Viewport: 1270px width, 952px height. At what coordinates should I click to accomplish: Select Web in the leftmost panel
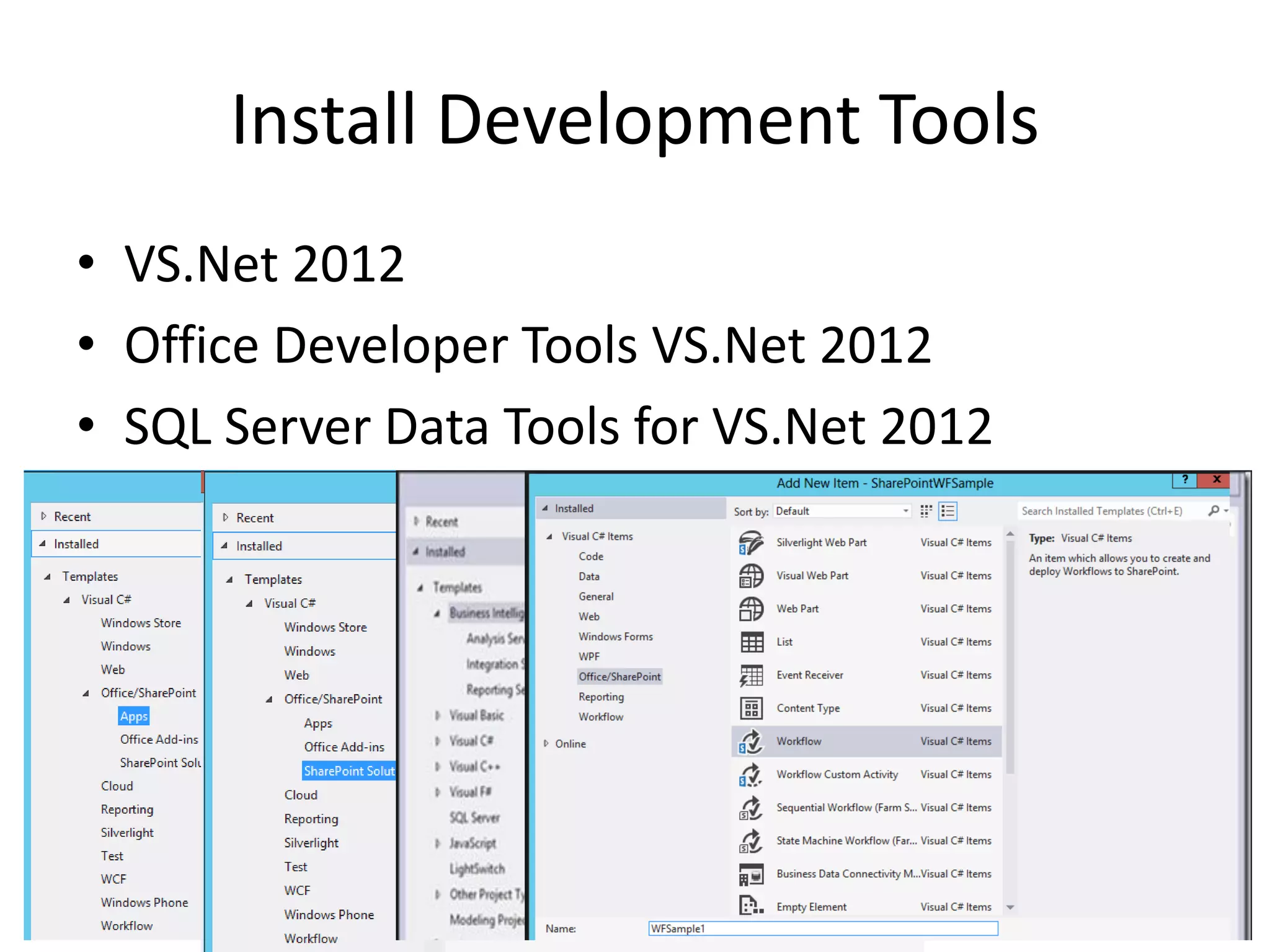coord(113,670)
